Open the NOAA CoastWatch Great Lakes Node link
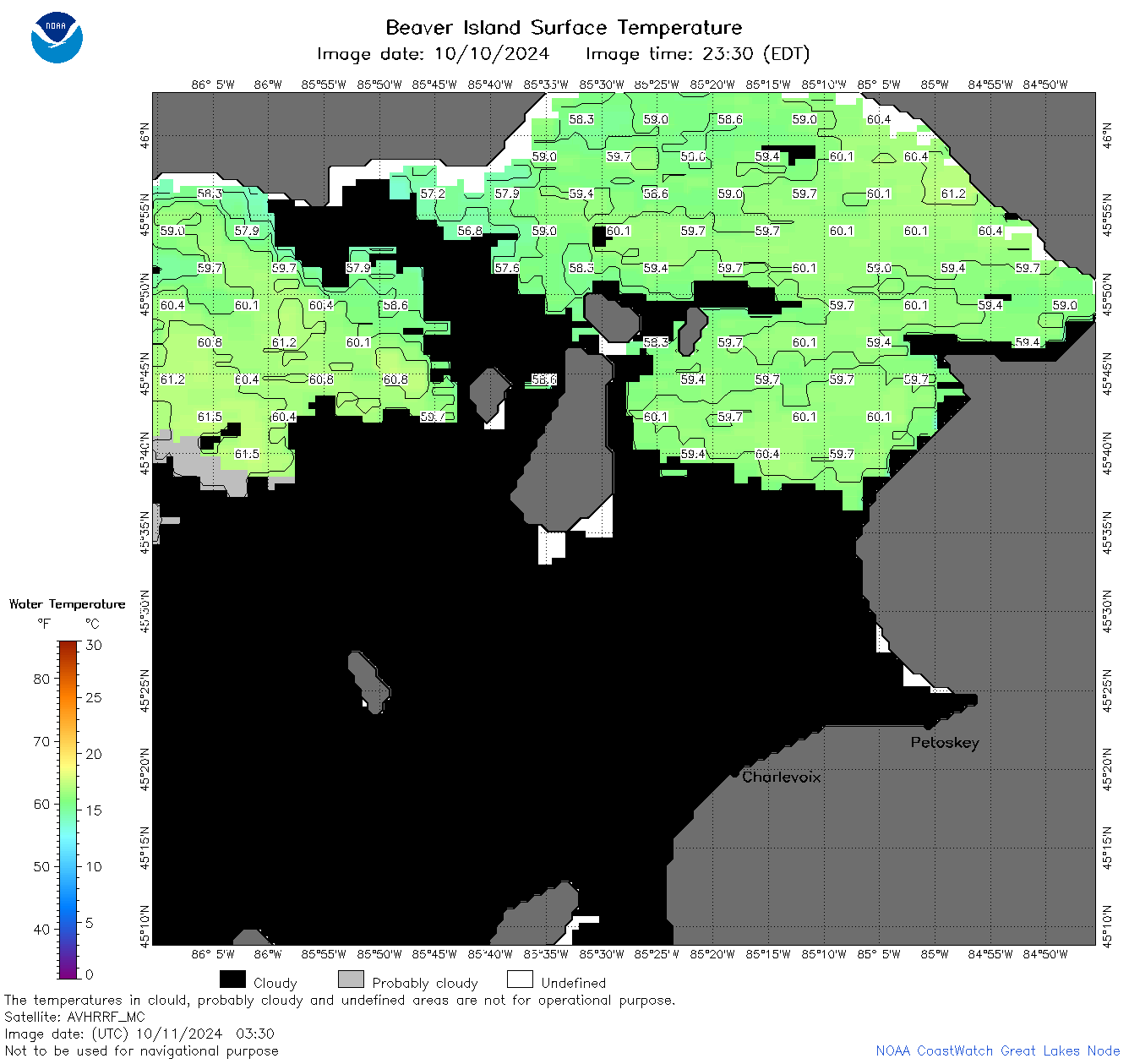This screenshot has width=1129, height=1064. pos(998,1050)
